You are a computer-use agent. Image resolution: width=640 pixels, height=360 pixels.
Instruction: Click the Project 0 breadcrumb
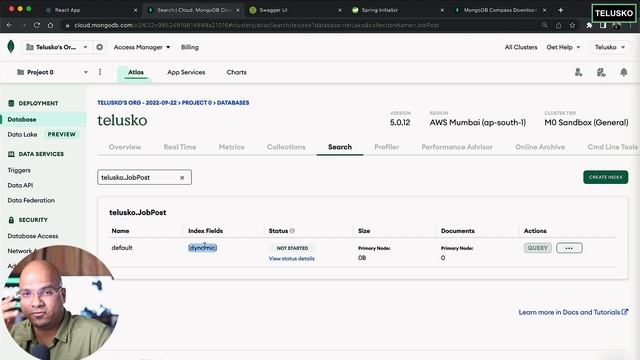(x=197, y=103)
